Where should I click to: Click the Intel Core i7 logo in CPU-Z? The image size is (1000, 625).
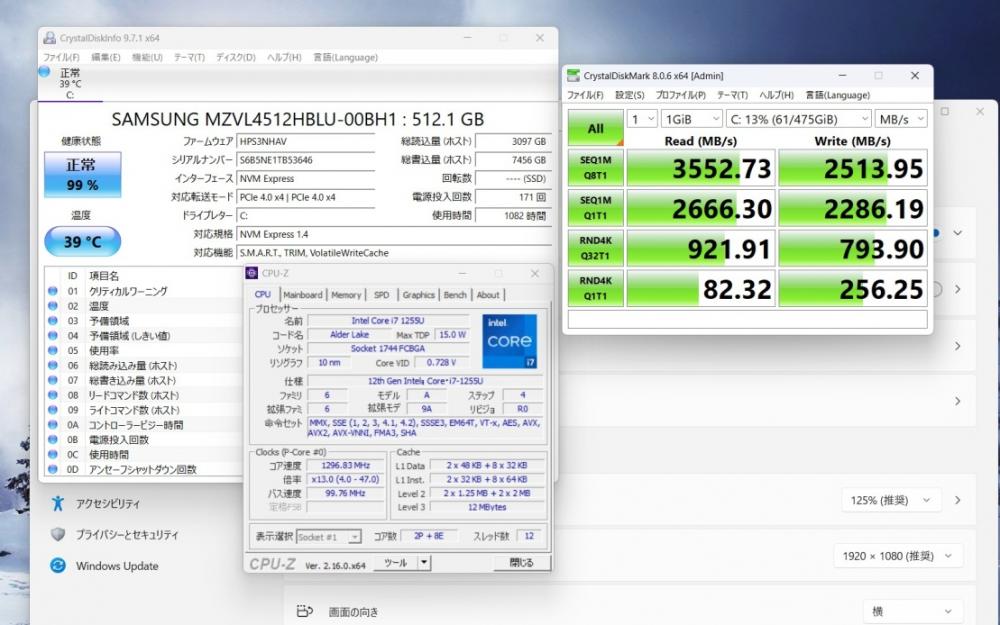pos(510,342)
